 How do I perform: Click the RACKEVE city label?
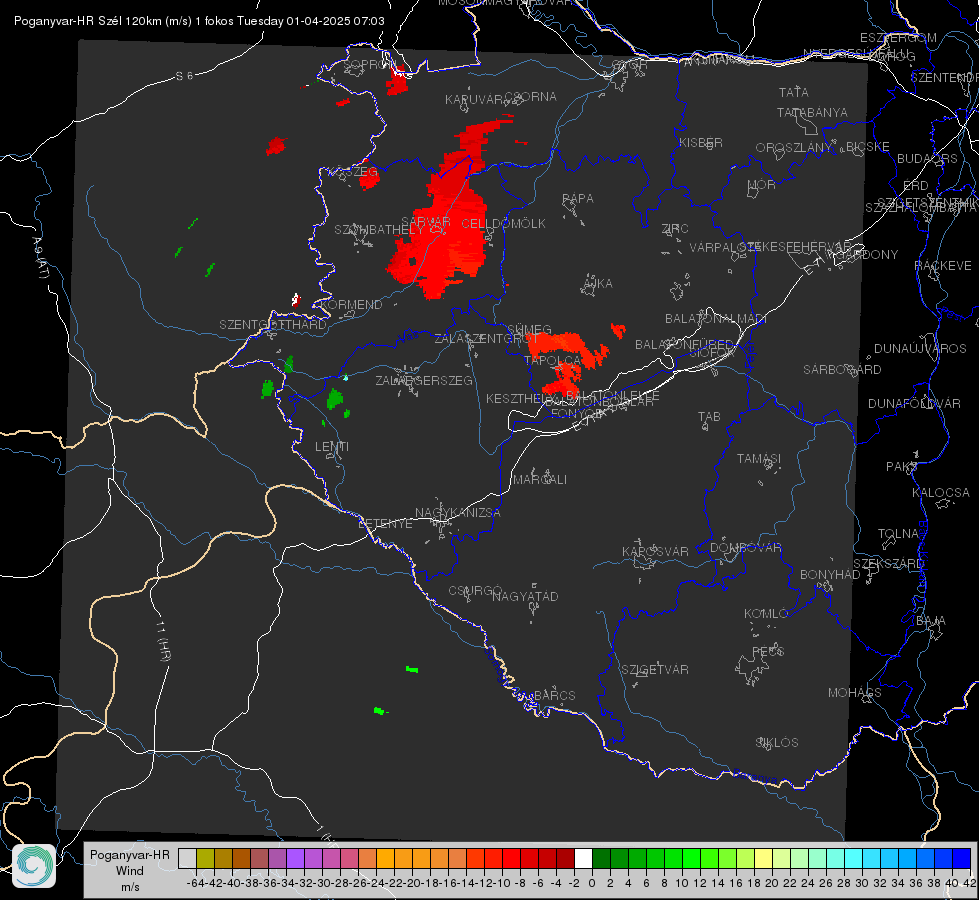(943, 265)
